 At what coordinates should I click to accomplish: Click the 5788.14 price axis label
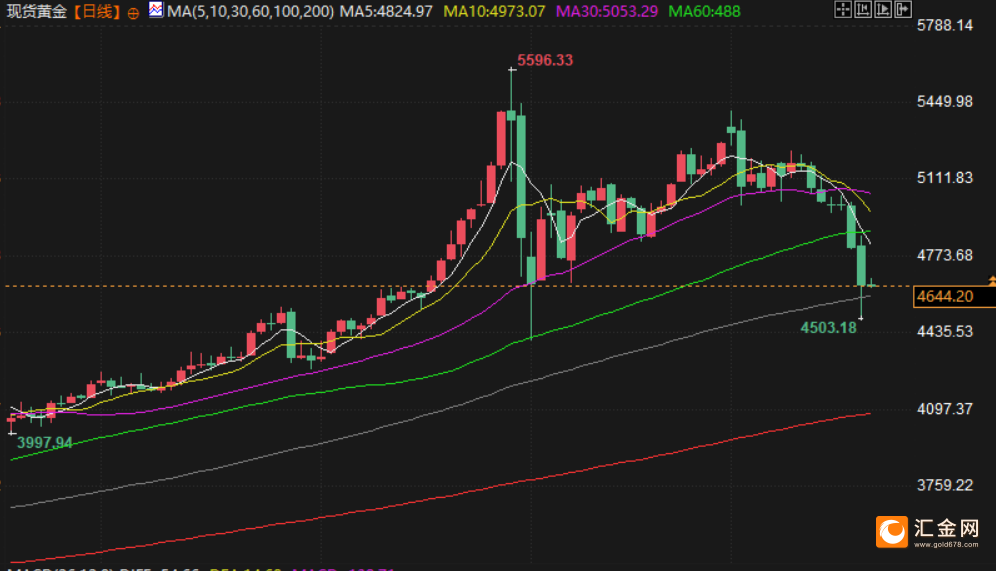click(945, 25)
